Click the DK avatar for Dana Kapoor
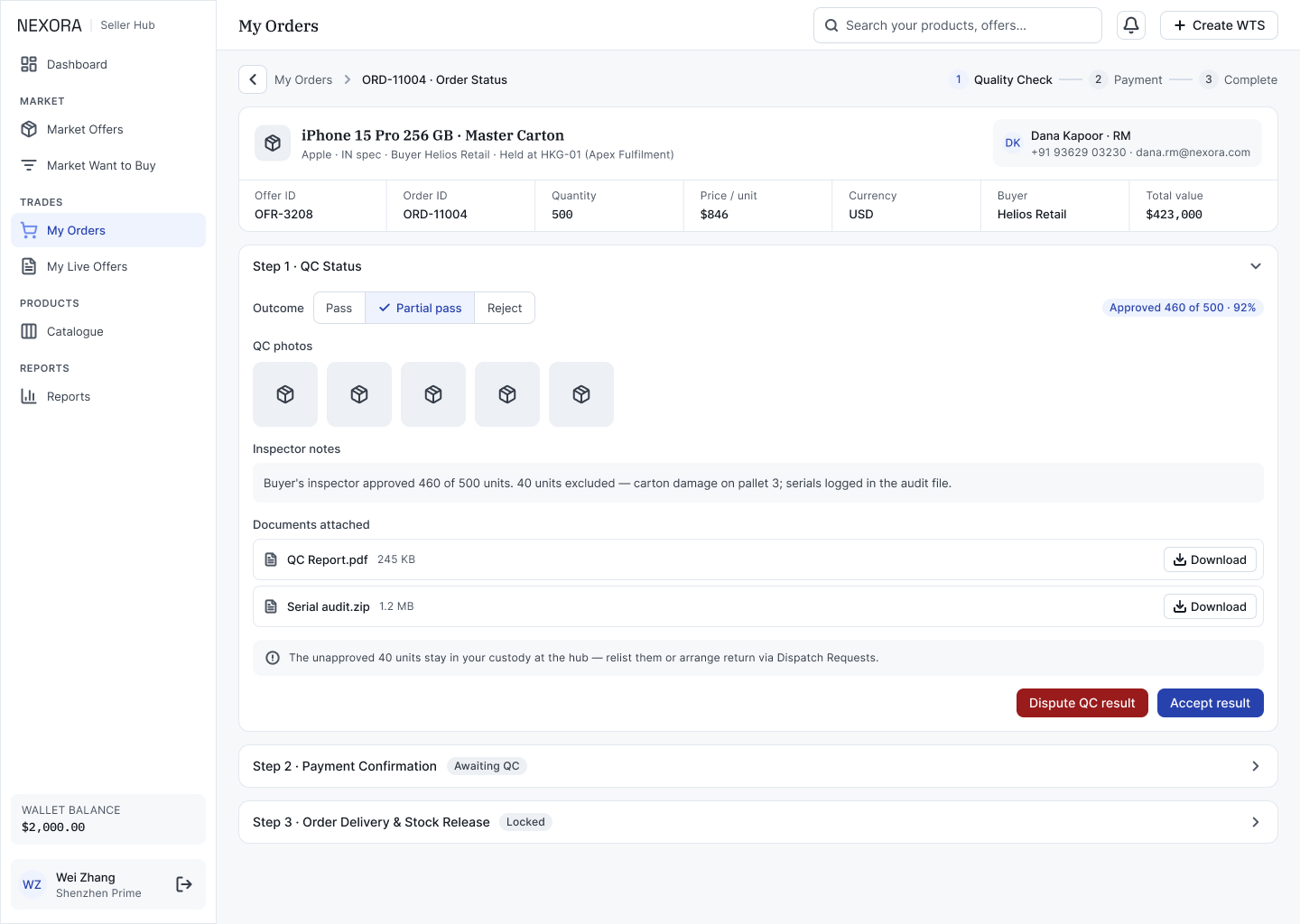Image resolution: width=1300 pixels, height=924 pixels. 1013,143
